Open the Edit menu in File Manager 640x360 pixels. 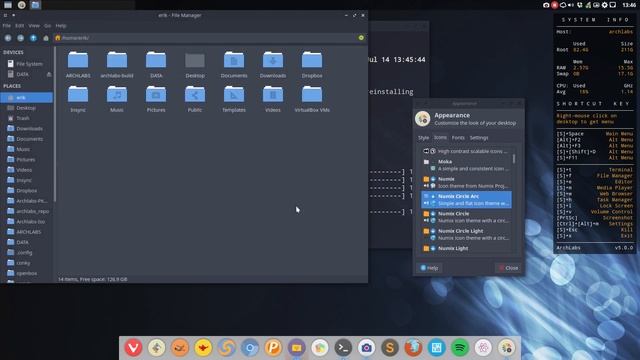[x=20, y=26]
